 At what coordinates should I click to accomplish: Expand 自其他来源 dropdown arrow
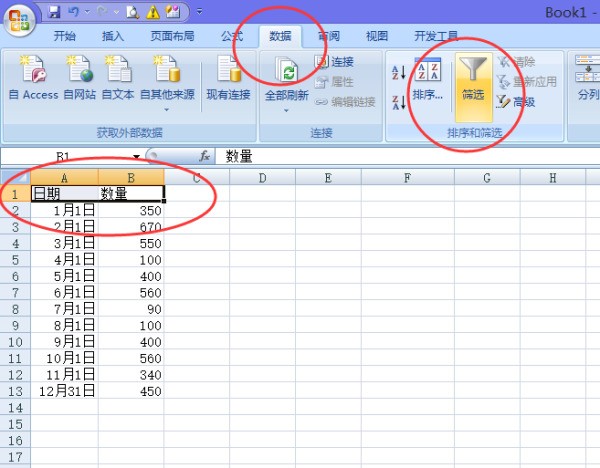pos(166,110)
